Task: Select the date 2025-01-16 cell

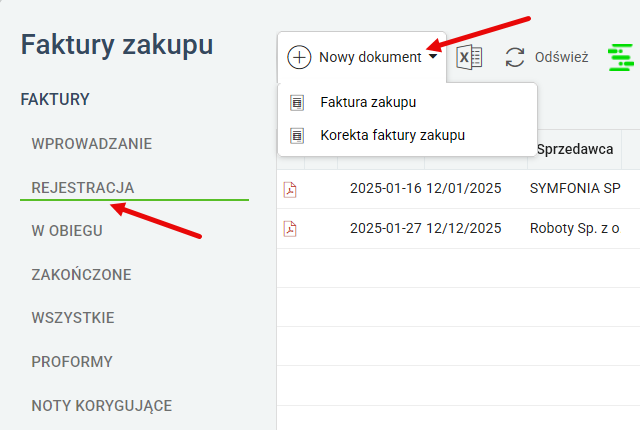Action: pos(385,188)
